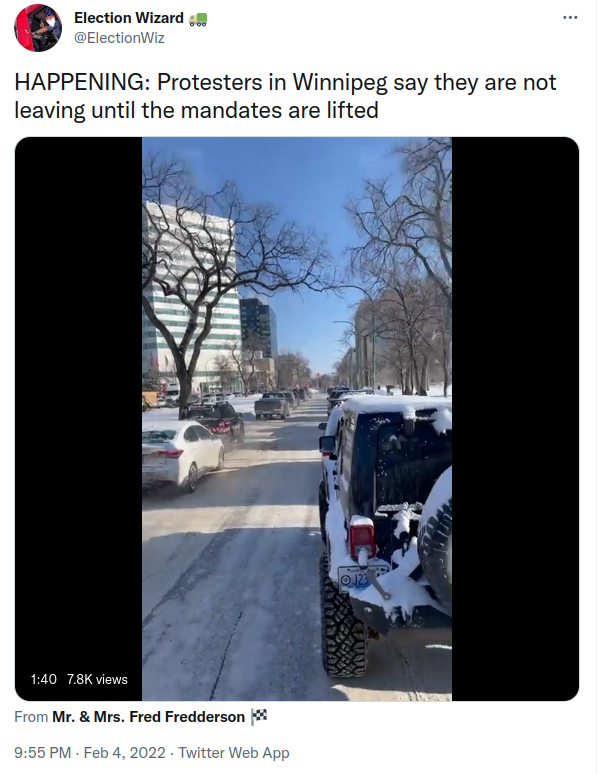Open the 9:55 PM timestamp link

[42, 753]
